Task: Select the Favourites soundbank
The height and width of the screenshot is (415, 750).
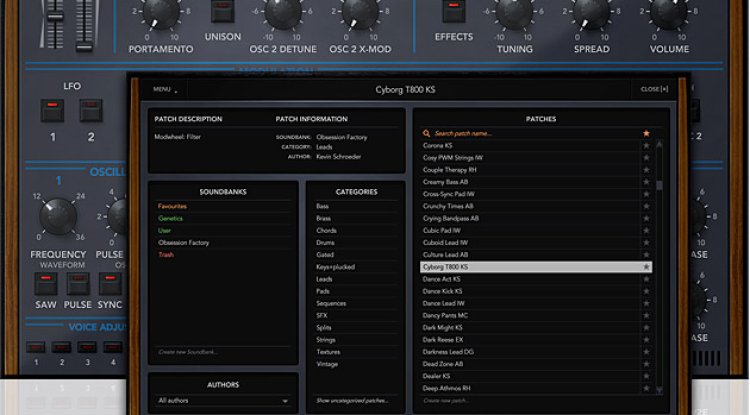Action: point(172,206)
